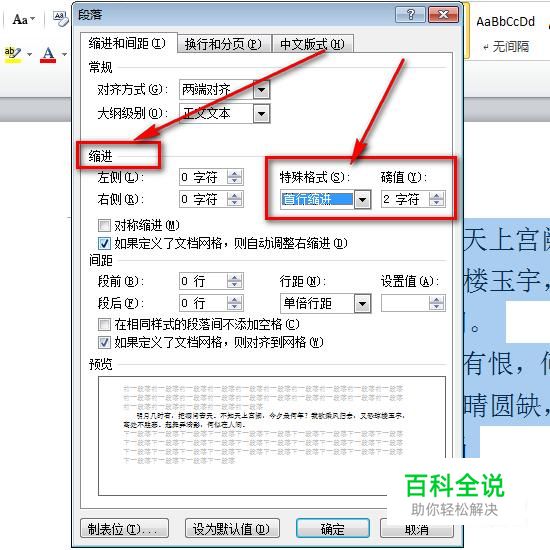Switch to the 换行和分页 tab
Image resolution: width=550 pixels, height=550 pixels.
224,44
